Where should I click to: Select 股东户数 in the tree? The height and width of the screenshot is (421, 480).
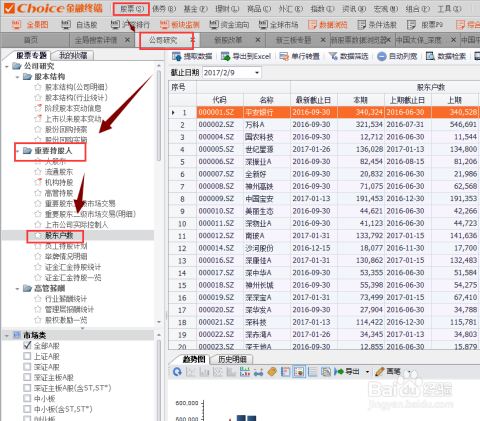tap(59, 236)
